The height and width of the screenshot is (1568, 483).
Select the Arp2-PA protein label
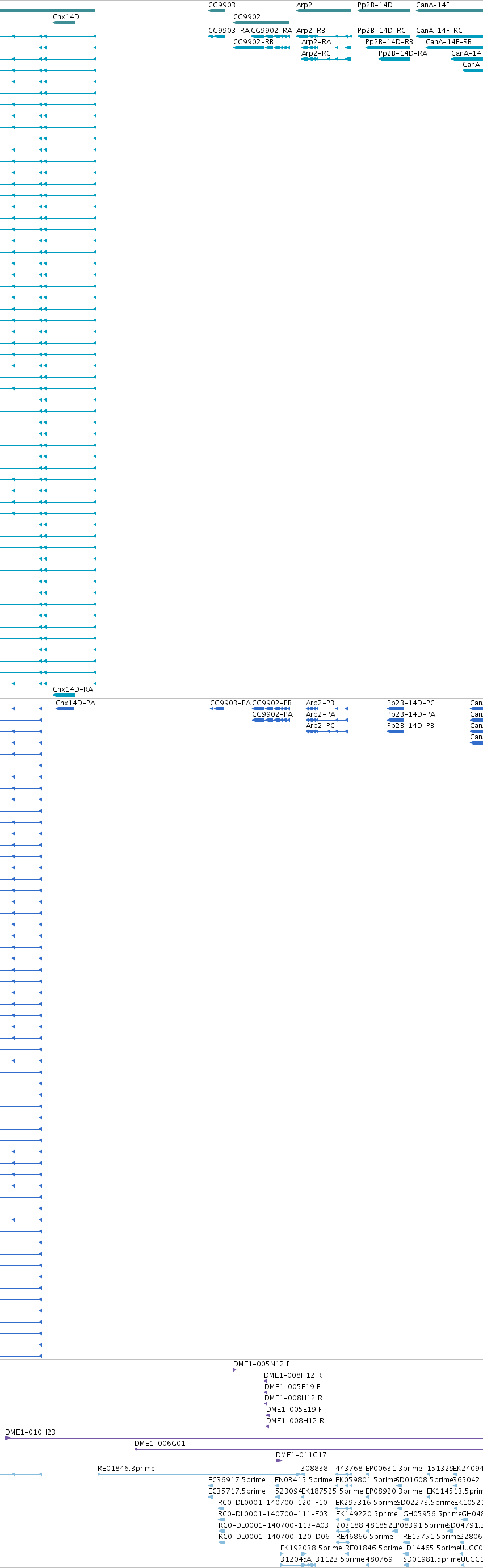pyautogui.click(x=321, y=714)
